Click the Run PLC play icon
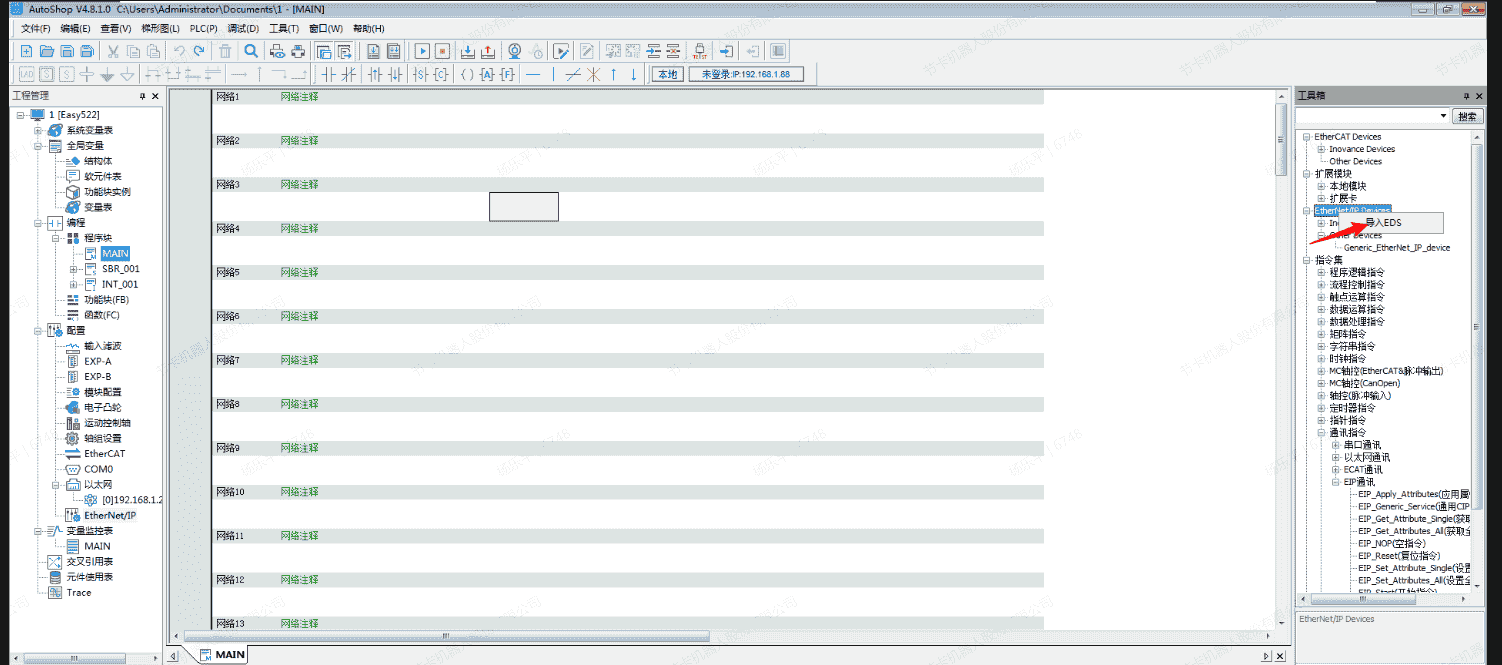The width and height of the screenshot is (1502, 665). click(x=422, y=51)
